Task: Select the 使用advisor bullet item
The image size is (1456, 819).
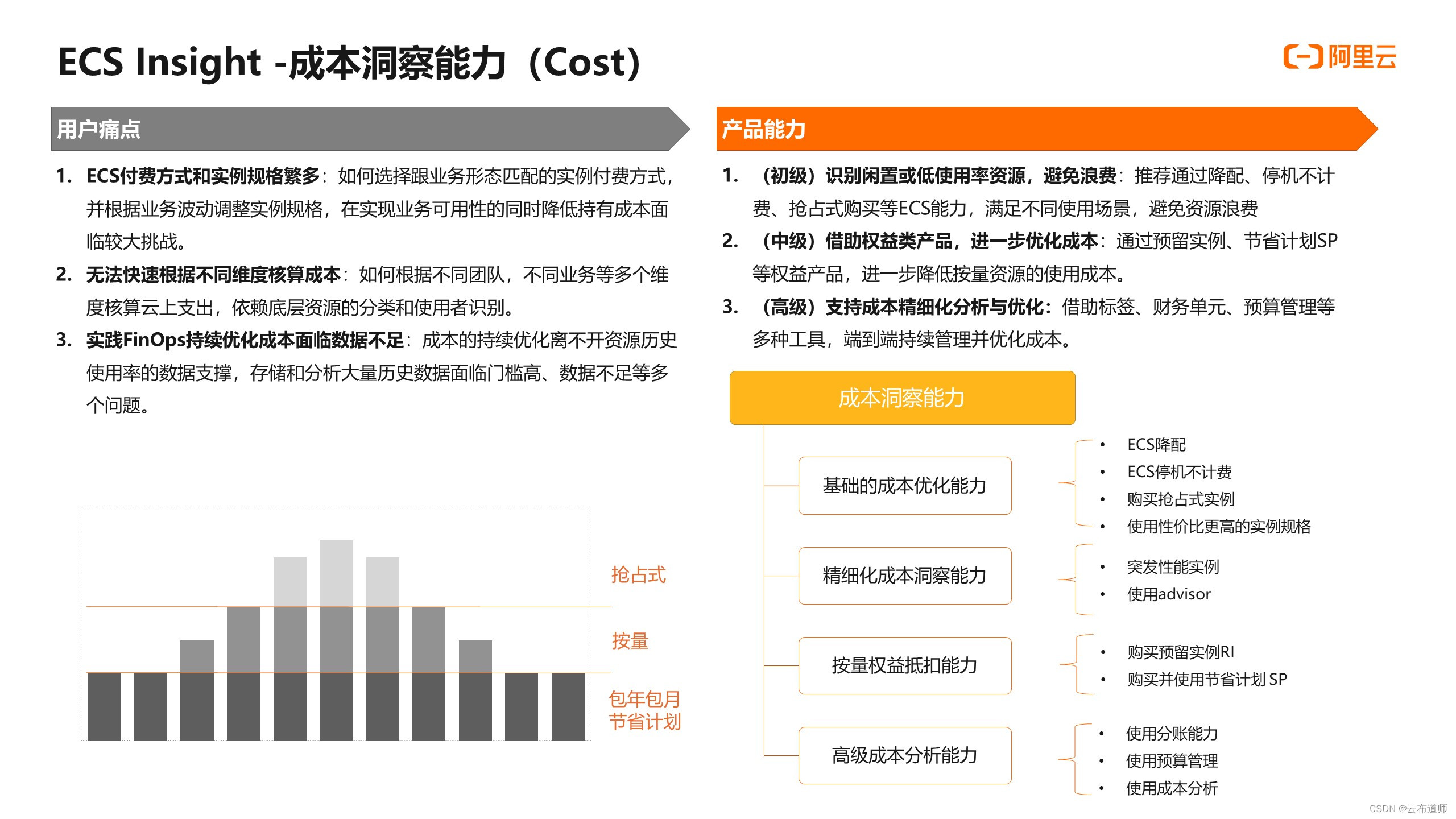Action: click(1169, 594)
